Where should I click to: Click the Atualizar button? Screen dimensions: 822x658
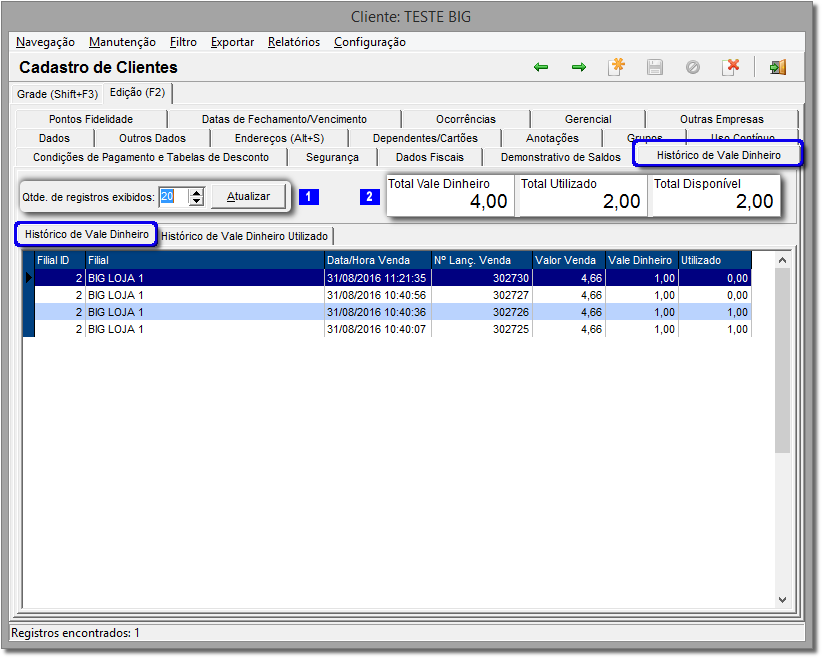tap(248, 197)
